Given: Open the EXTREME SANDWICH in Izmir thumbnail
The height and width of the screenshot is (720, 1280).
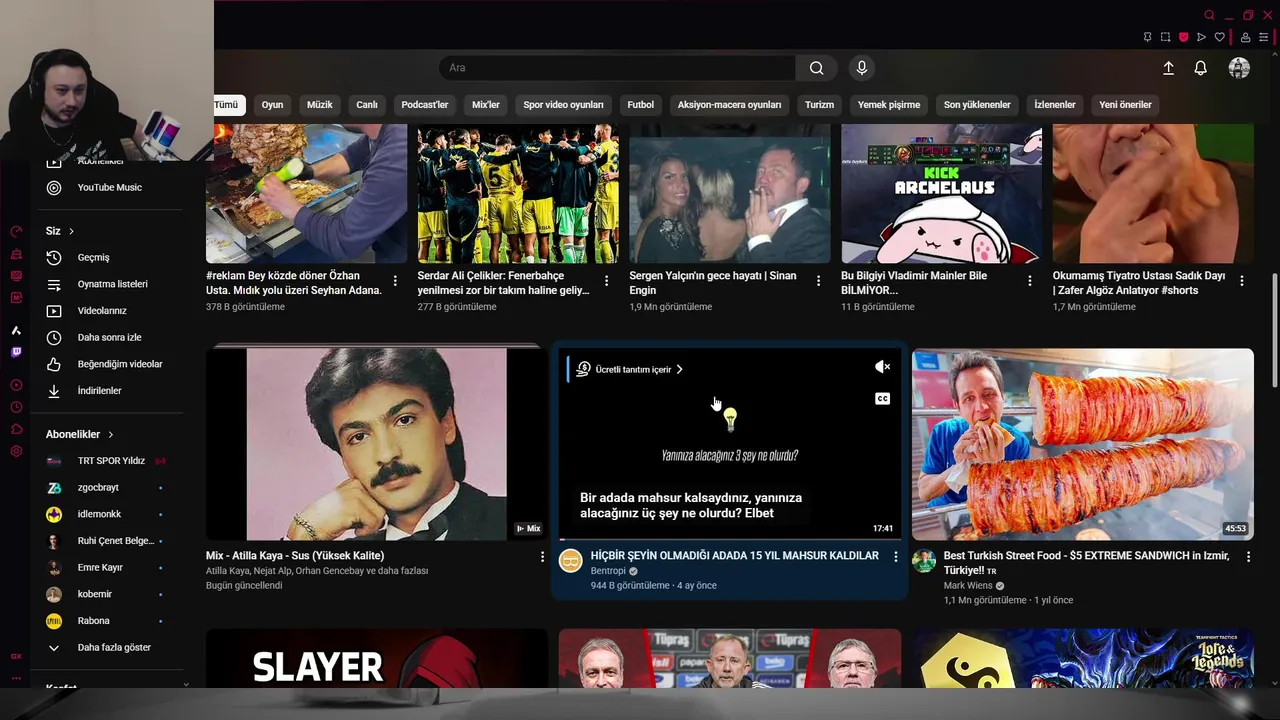Looking at the screenshot, I should point(1083,444).
